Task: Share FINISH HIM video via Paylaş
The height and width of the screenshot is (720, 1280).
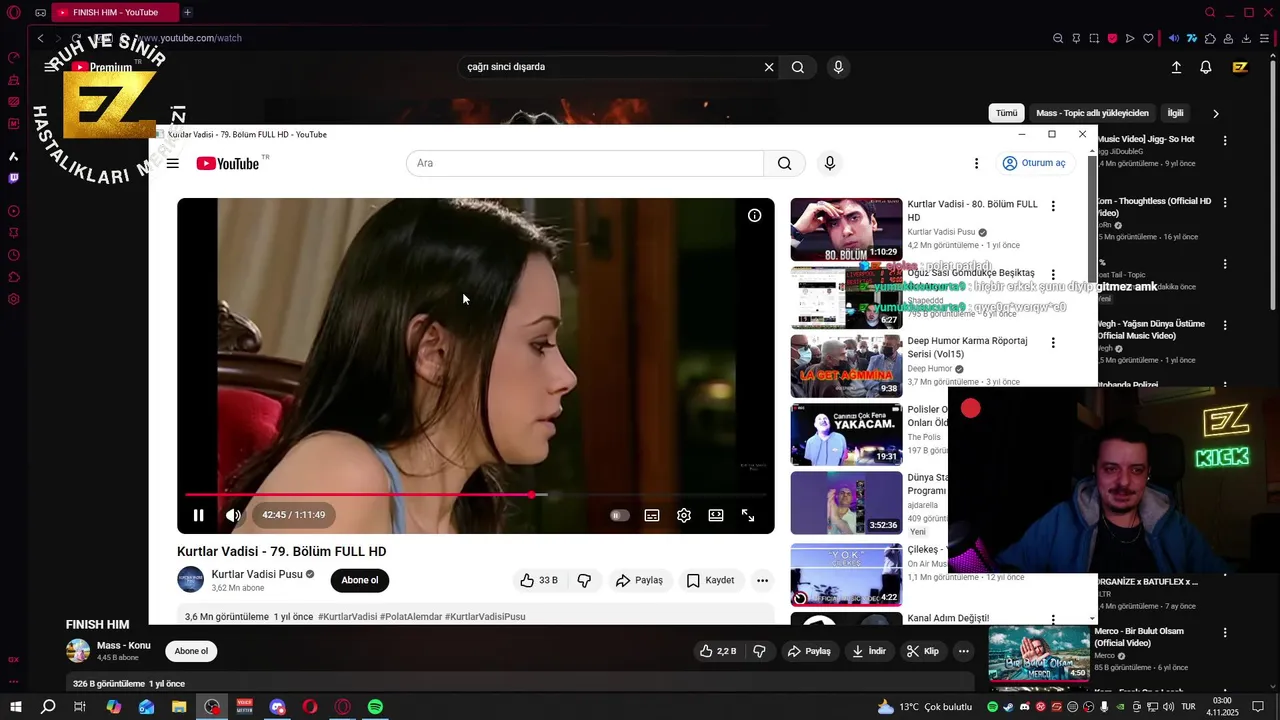Action: pos(809,651)
